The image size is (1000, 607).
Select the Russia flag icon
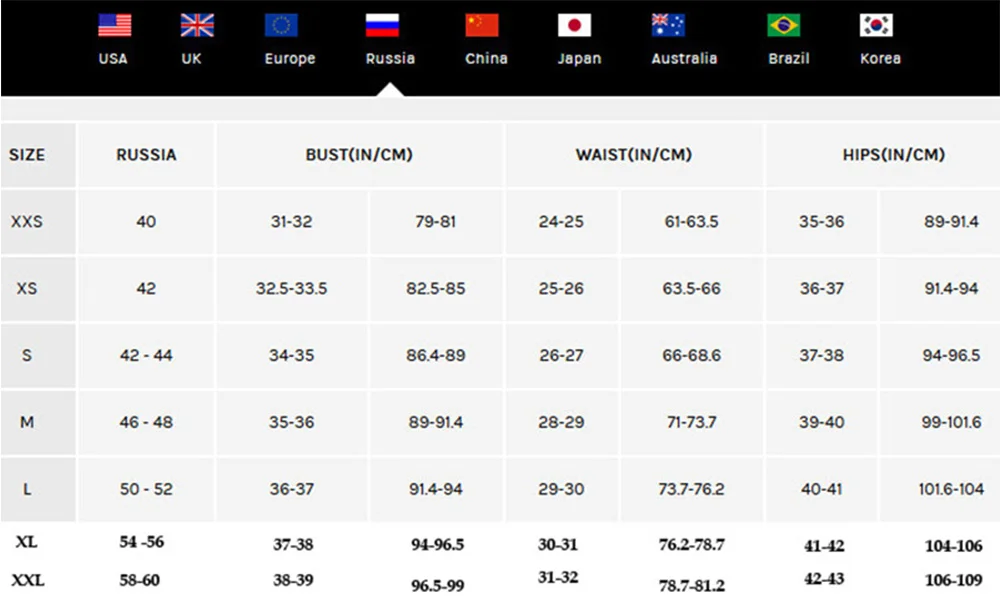(382, 26)
